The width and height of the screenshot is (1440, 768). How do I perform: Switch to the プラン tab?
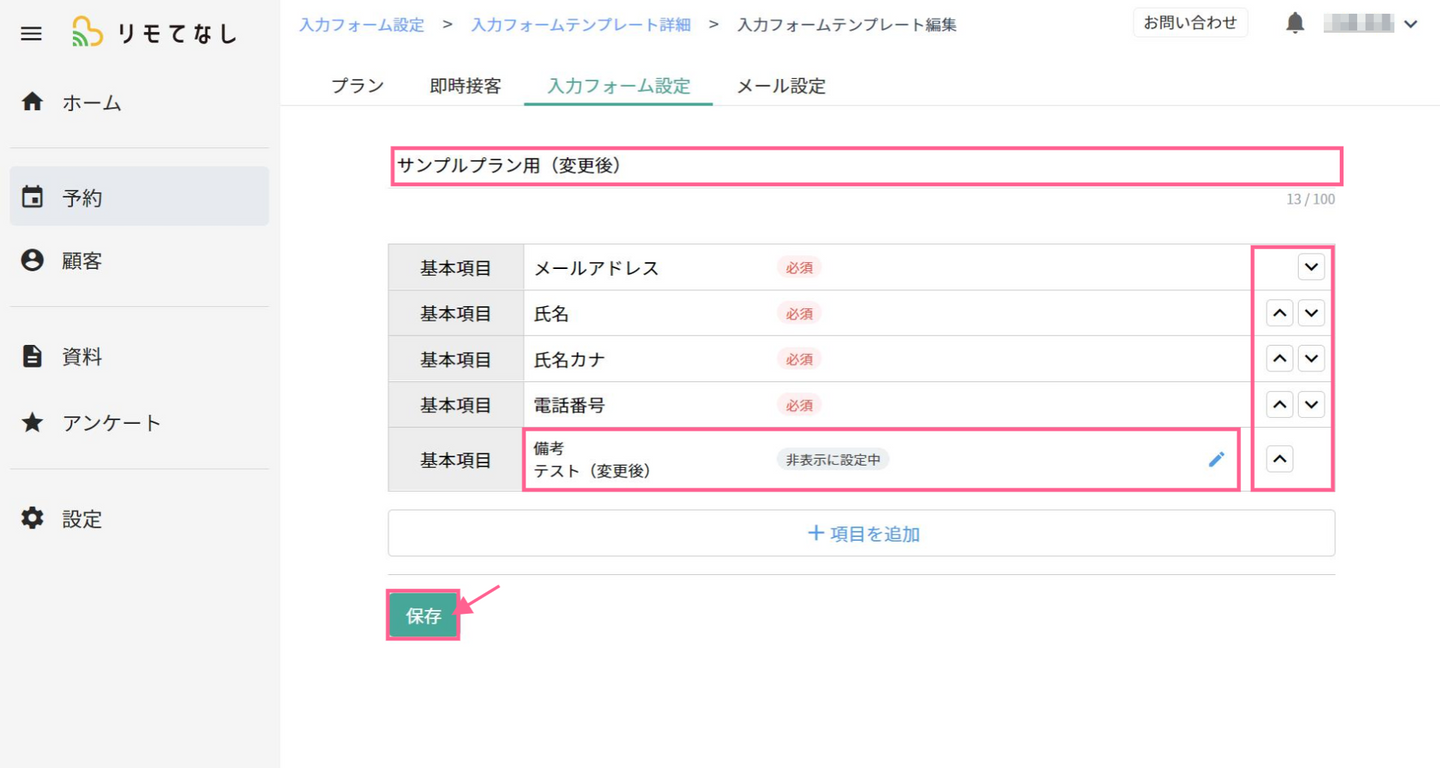point(357,86)
